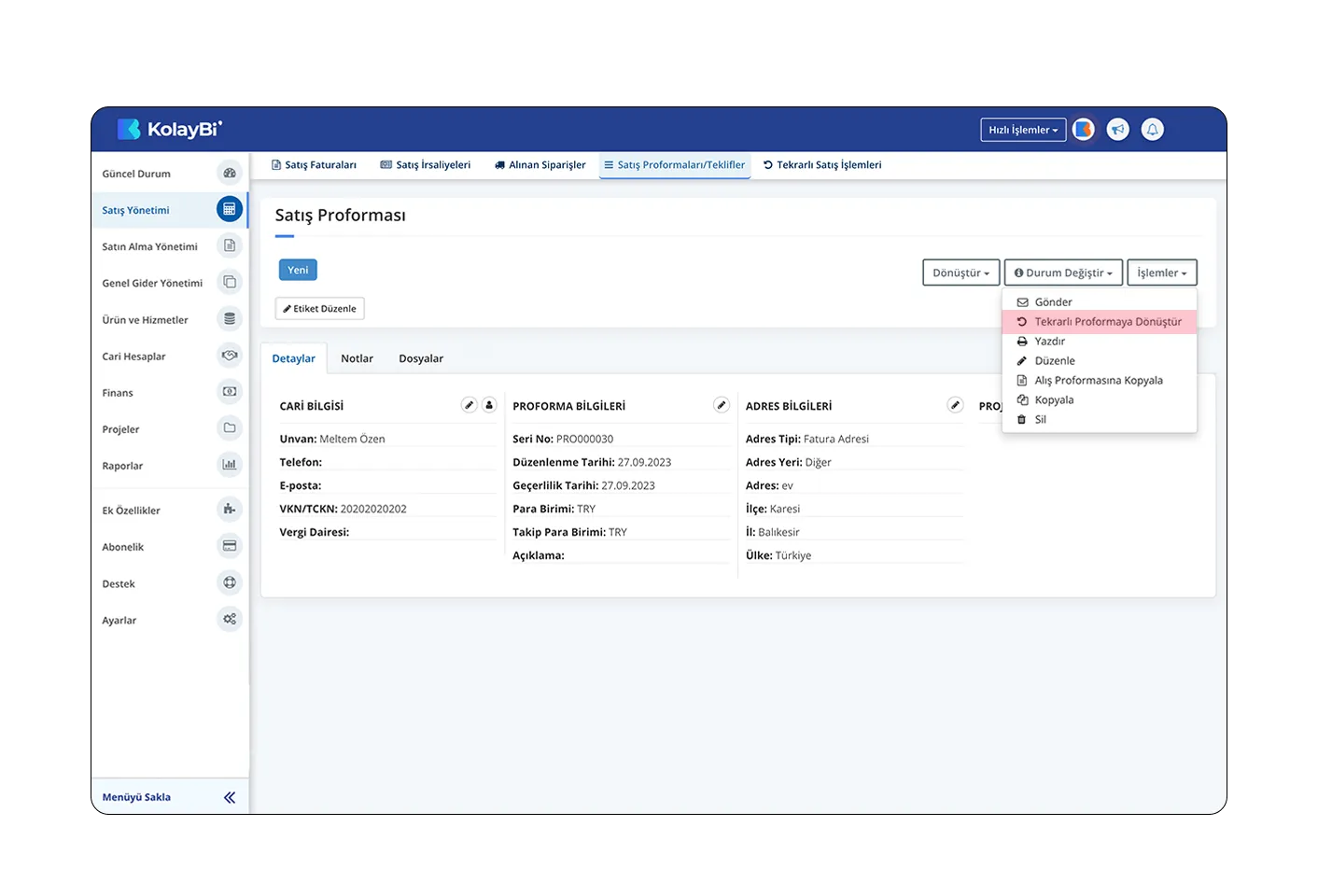Image resolution: width=1318 pixels, height=896 pixels.
Task: Open Güncel Durum dashboard icon
Action: coord(230,173)
